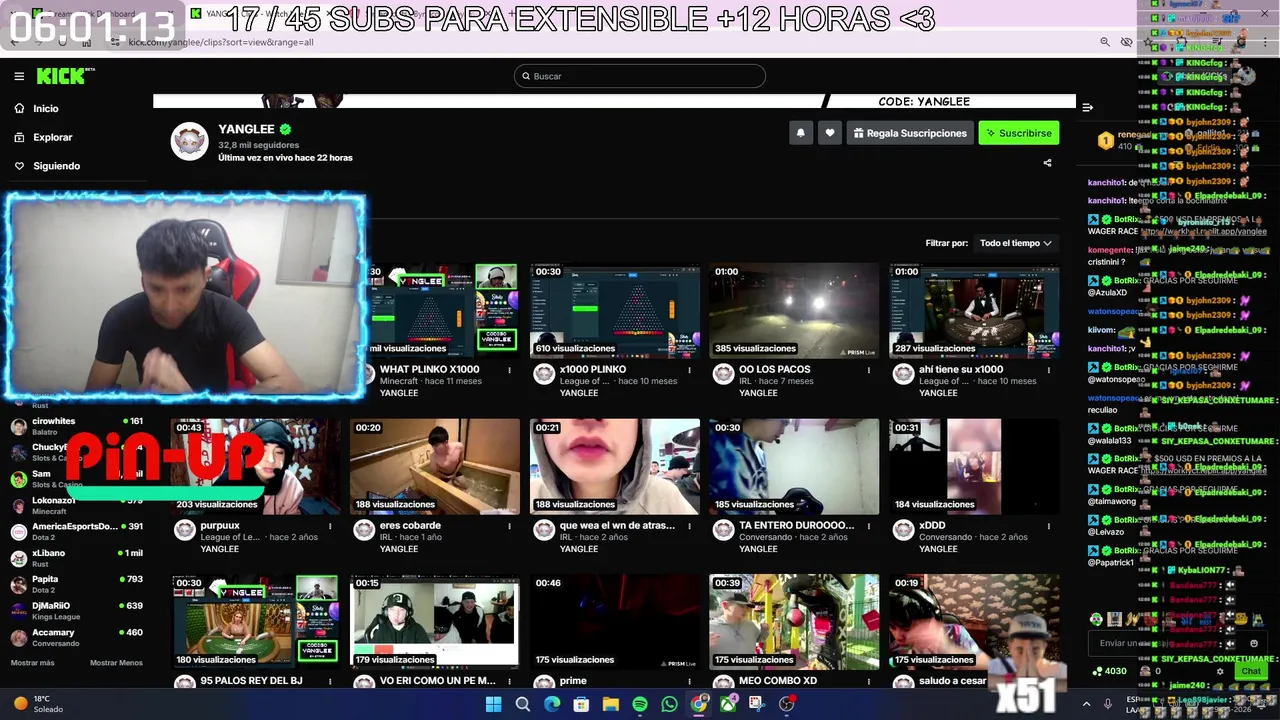Open x1000 PLINKO clip thumbnail

(615, 310)
